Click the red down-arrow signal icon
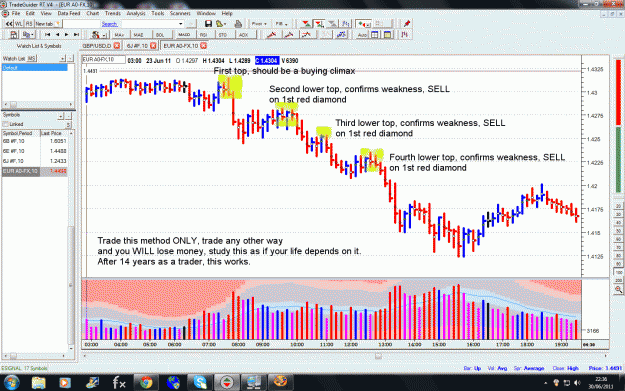 pyautogui.click(x=306, y=24)
